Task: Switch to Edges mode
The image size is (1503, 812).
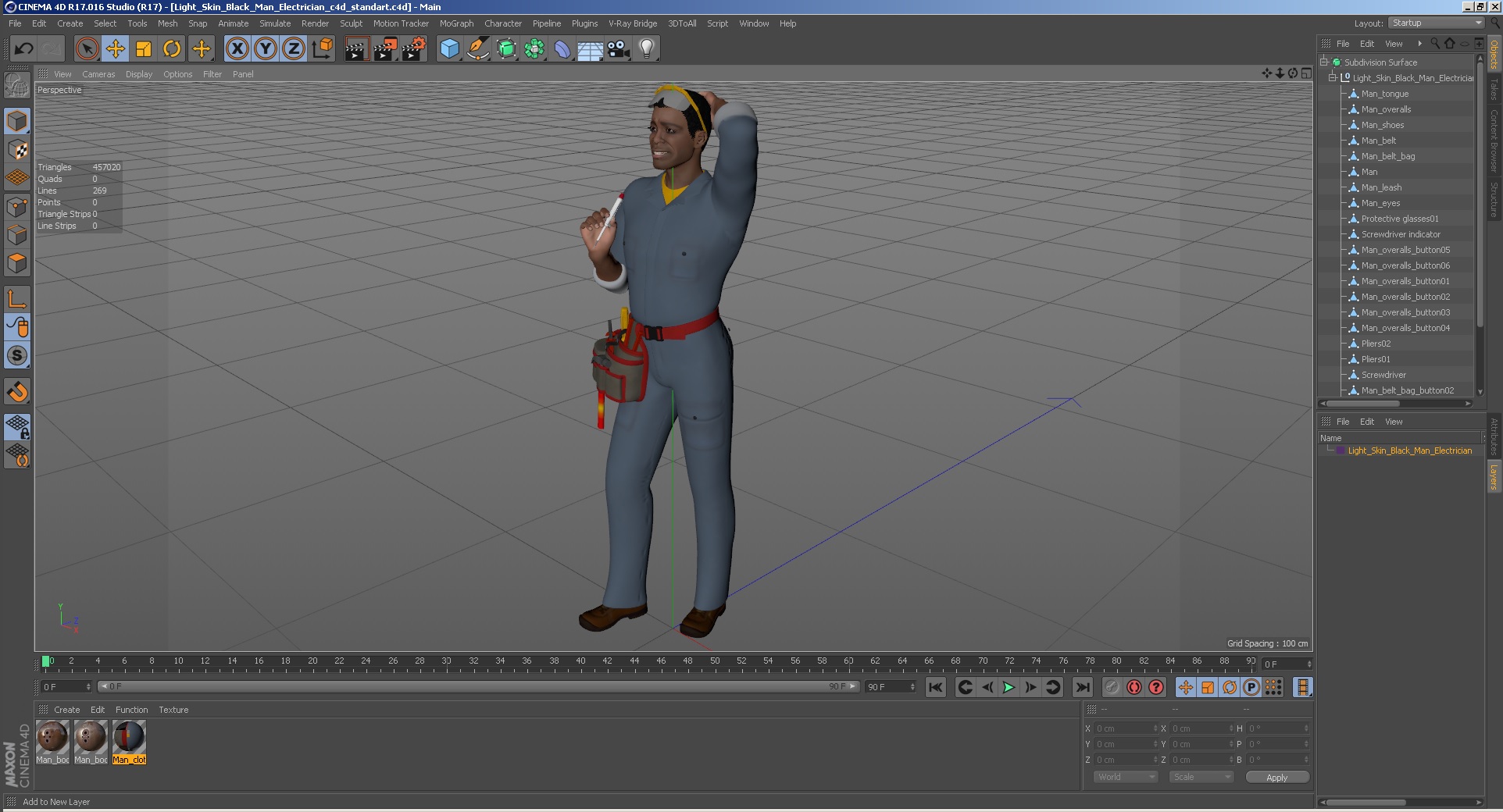Action: [17, 235]
